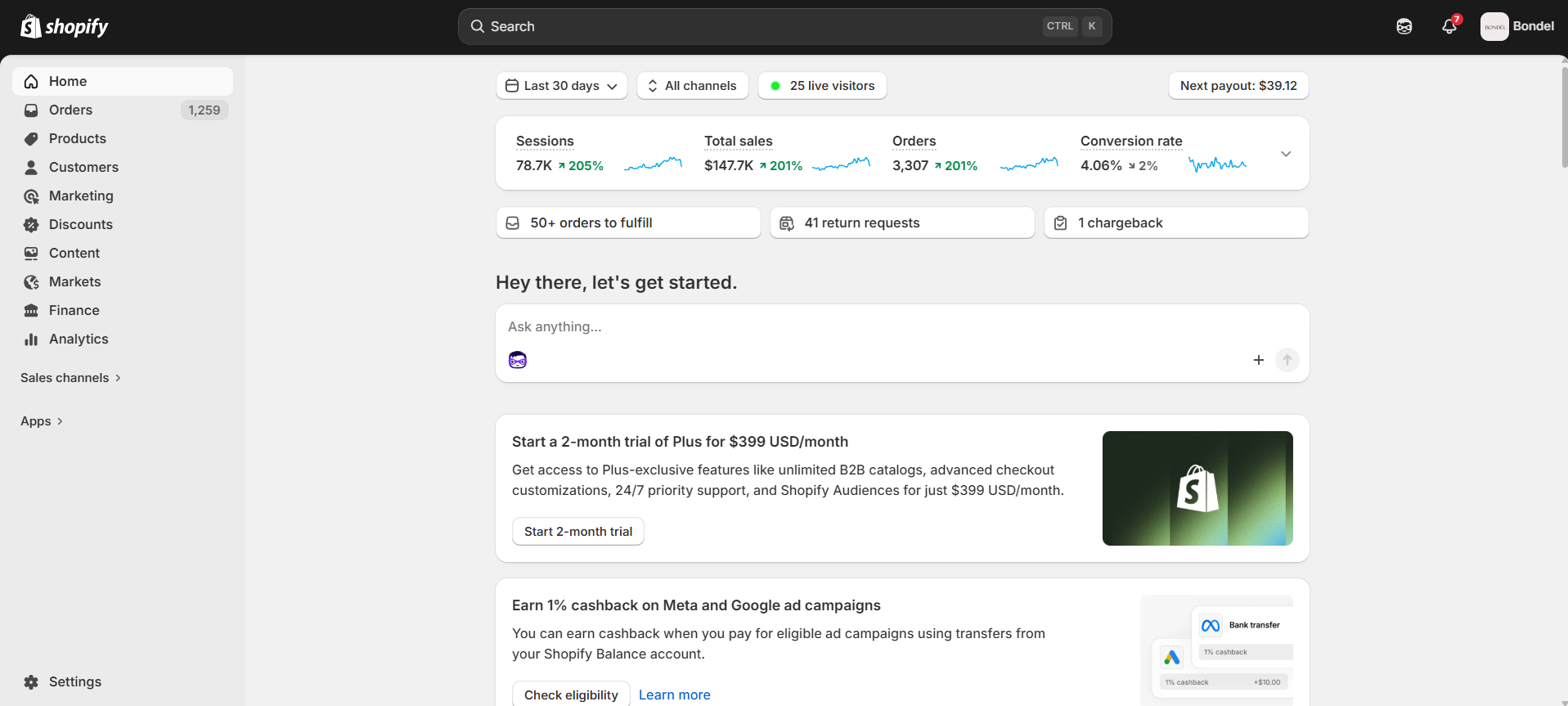Expand the metrics card chevron
This screenshot has width=1568, height=706.
(x=1286, y=154)
